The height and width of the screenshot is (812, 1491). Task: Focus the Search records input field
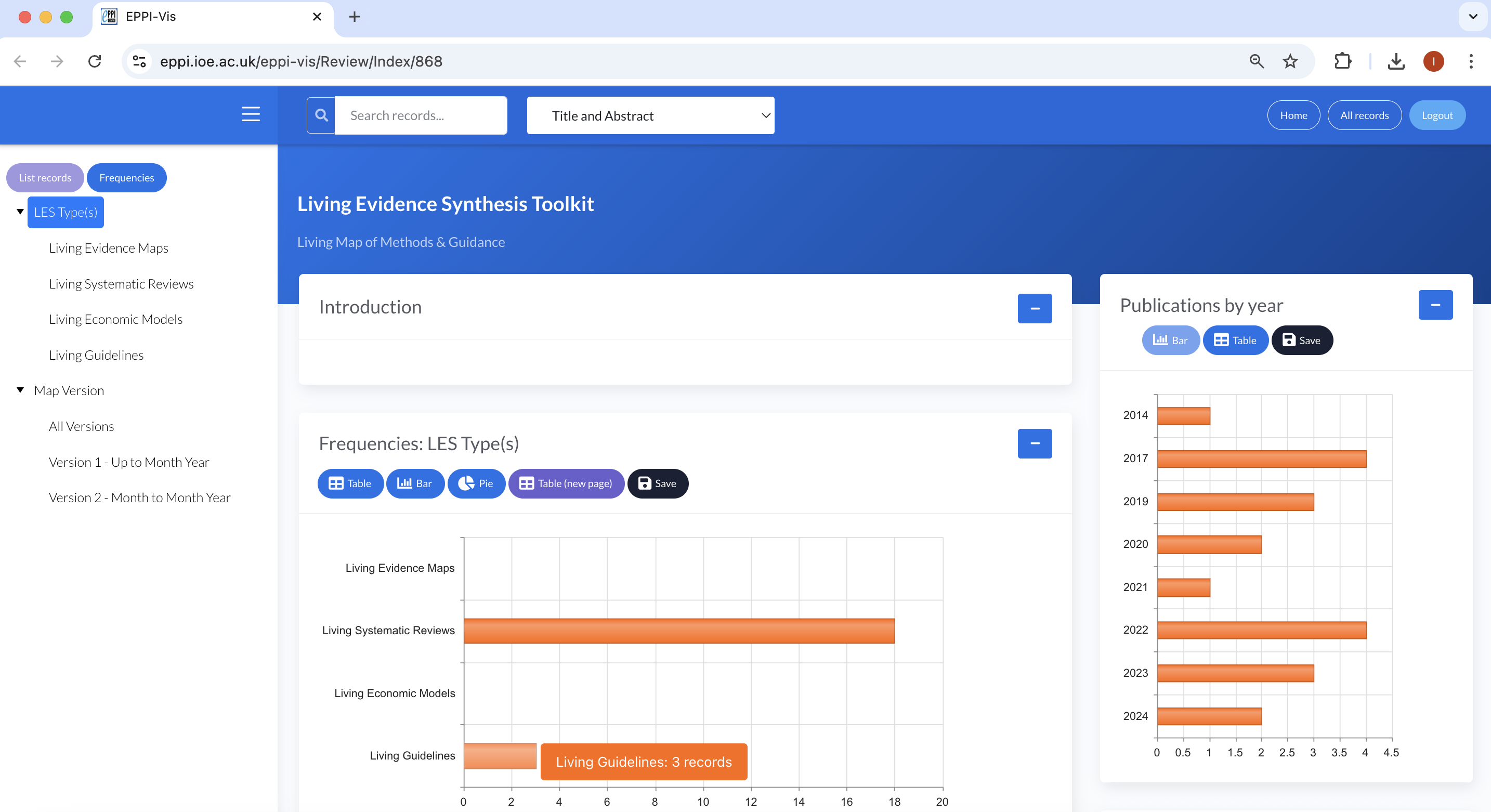click(x=421, y=115)
